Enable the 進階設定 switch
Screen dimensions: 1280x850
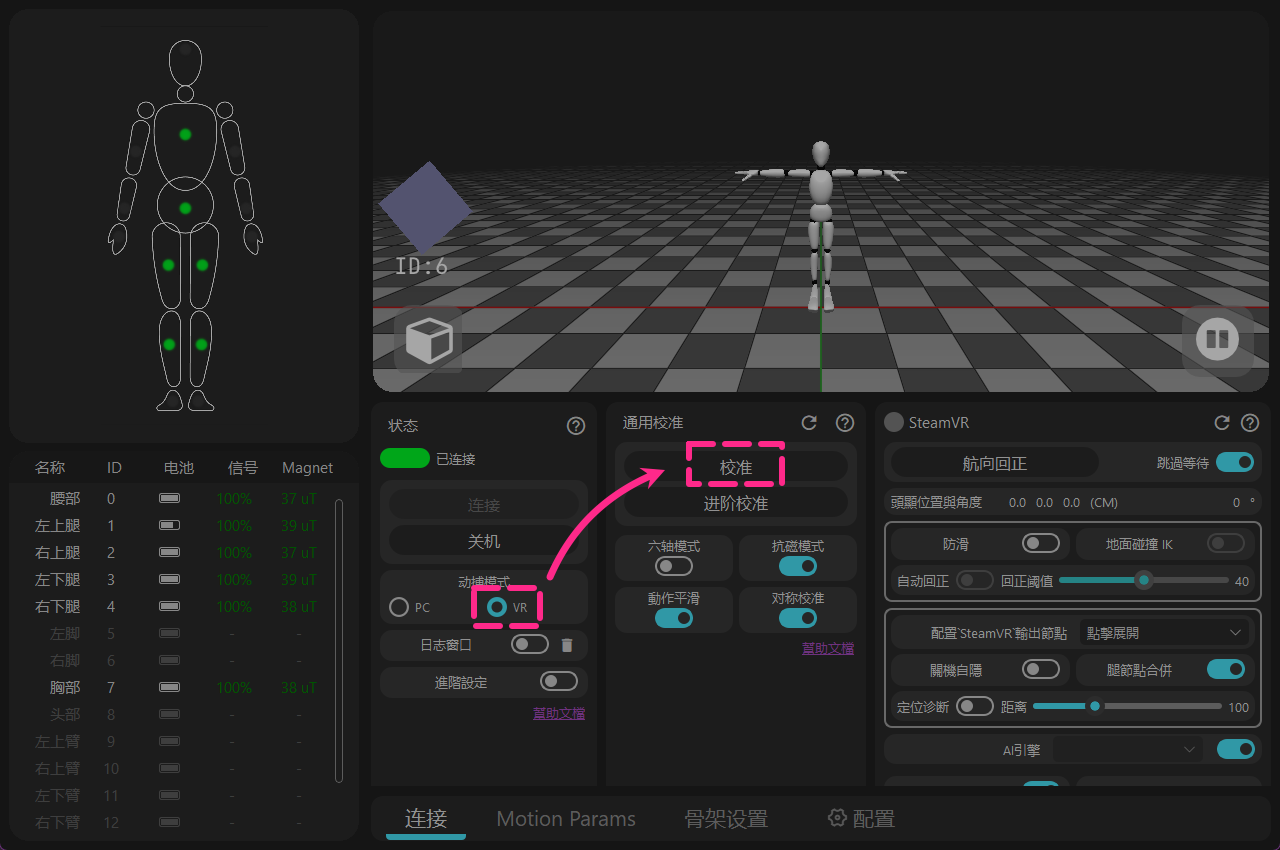coord(559,681)
